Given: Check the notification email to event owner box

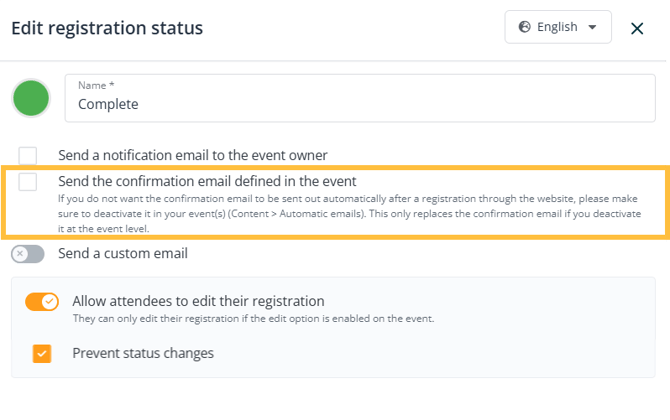Looking at the screenshot, I should point(28,155).
